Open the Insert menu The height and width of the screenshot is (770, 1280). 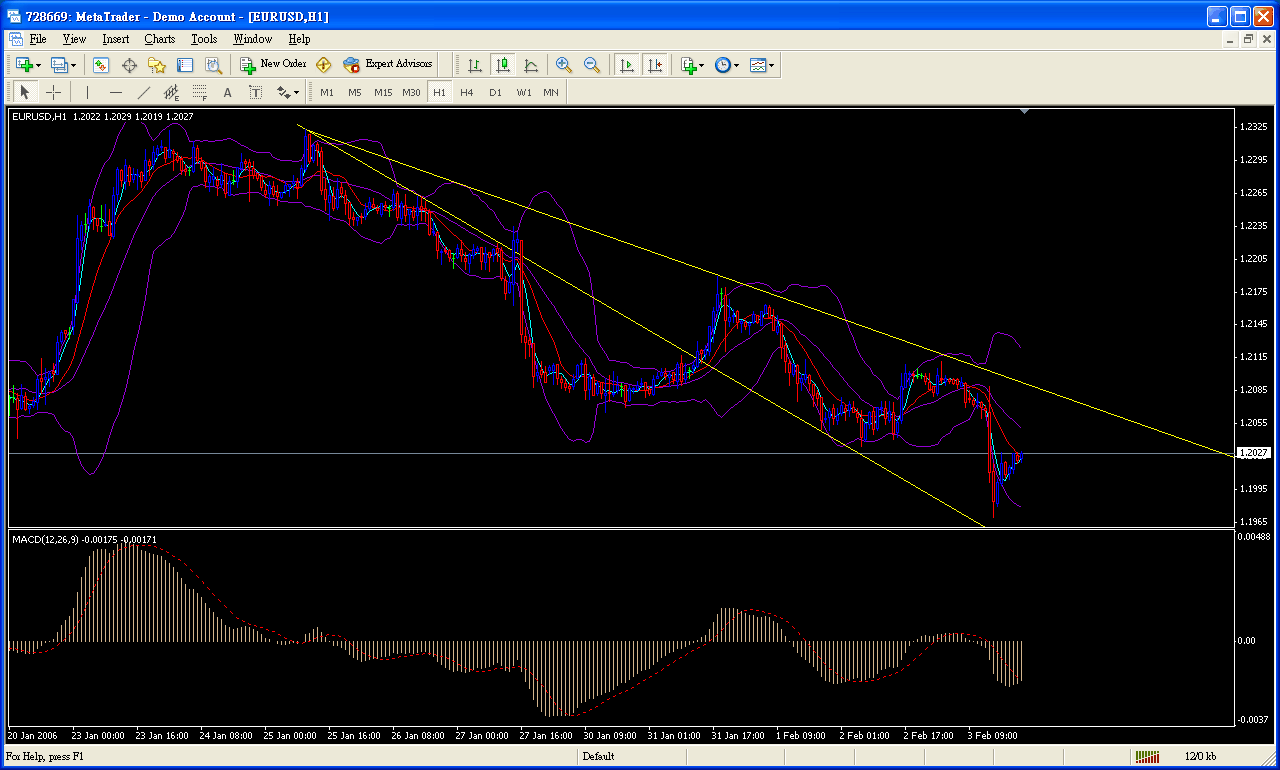(115, 39)
